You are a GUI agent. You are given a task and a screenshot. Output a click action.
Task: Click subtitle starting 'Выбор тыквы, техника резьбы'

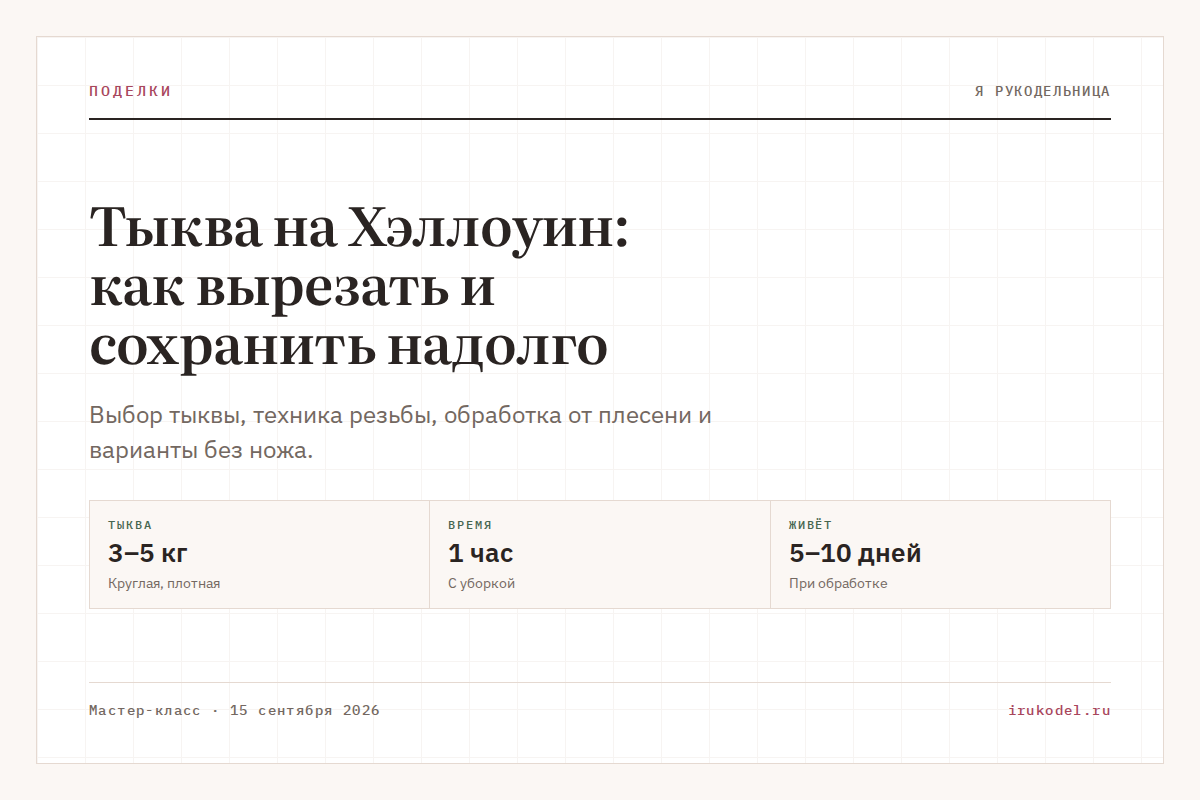[400, 433]
